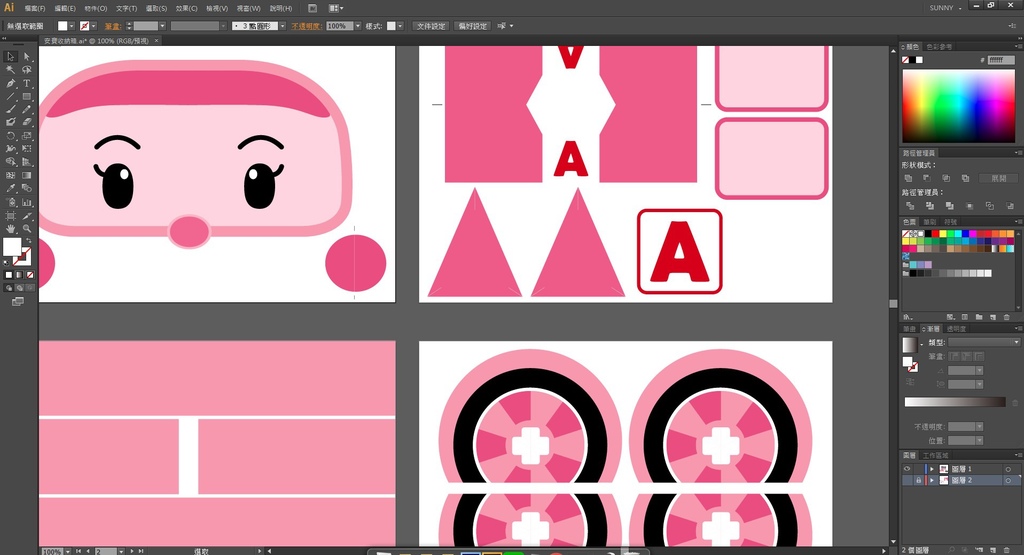Select the Hand tool

click(11, 228)
